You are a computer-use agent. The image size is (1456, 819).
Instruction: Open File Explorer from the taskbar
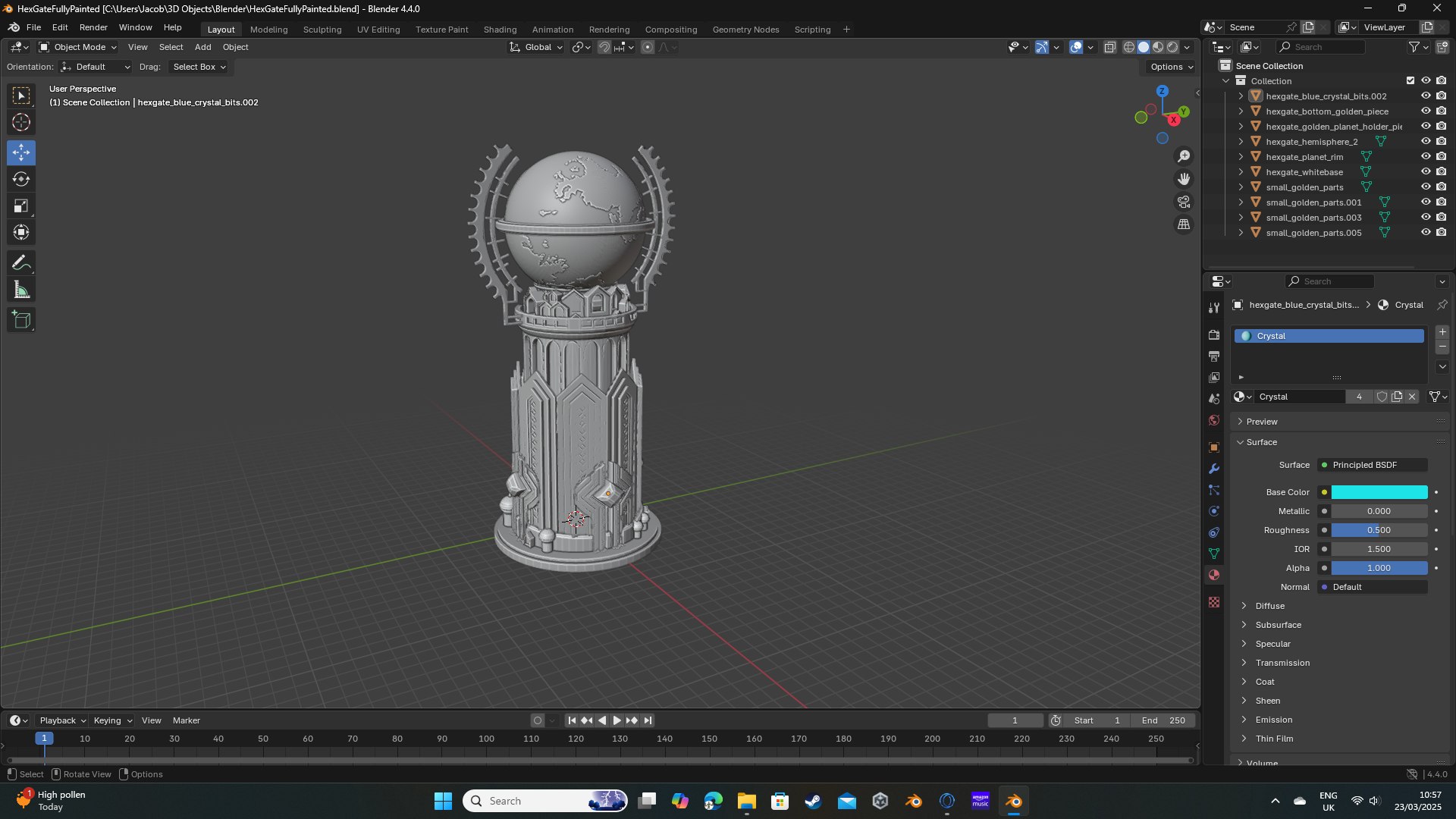coord(747,801)
